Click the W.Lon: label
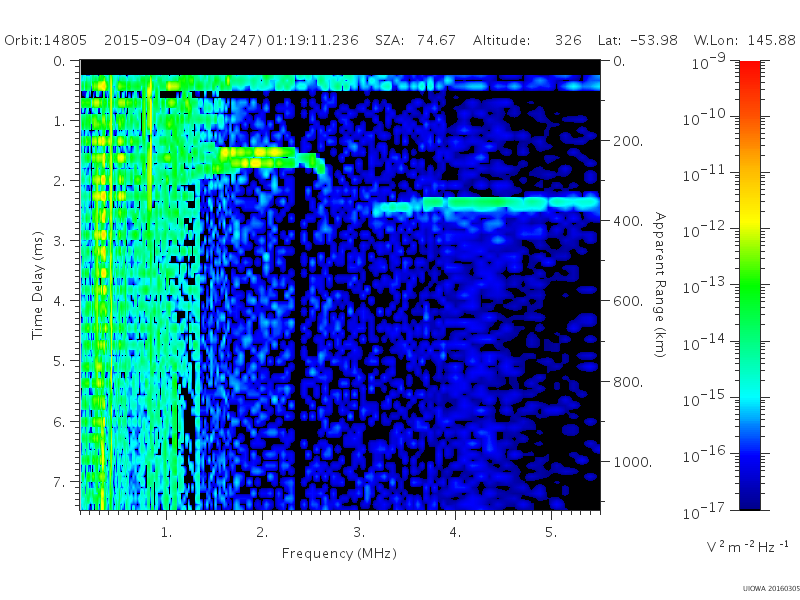Image resolution: width=800 pixels, height=600 pixels. [716, 40]
